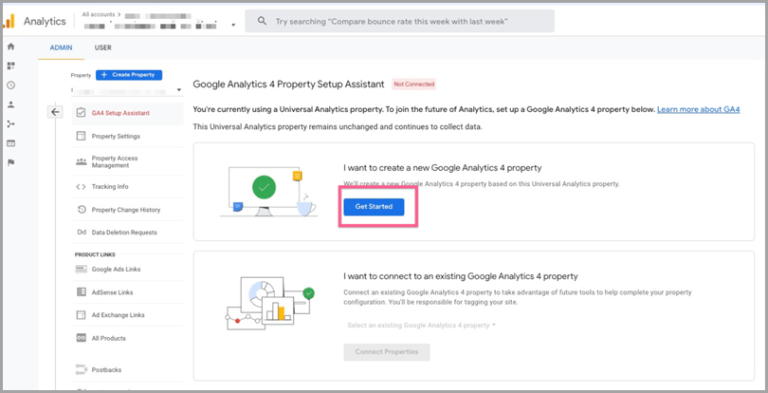Screen dimensions: 768x393
Task: Click the back arrow beside property column
Action: click(x=55, y=112)
